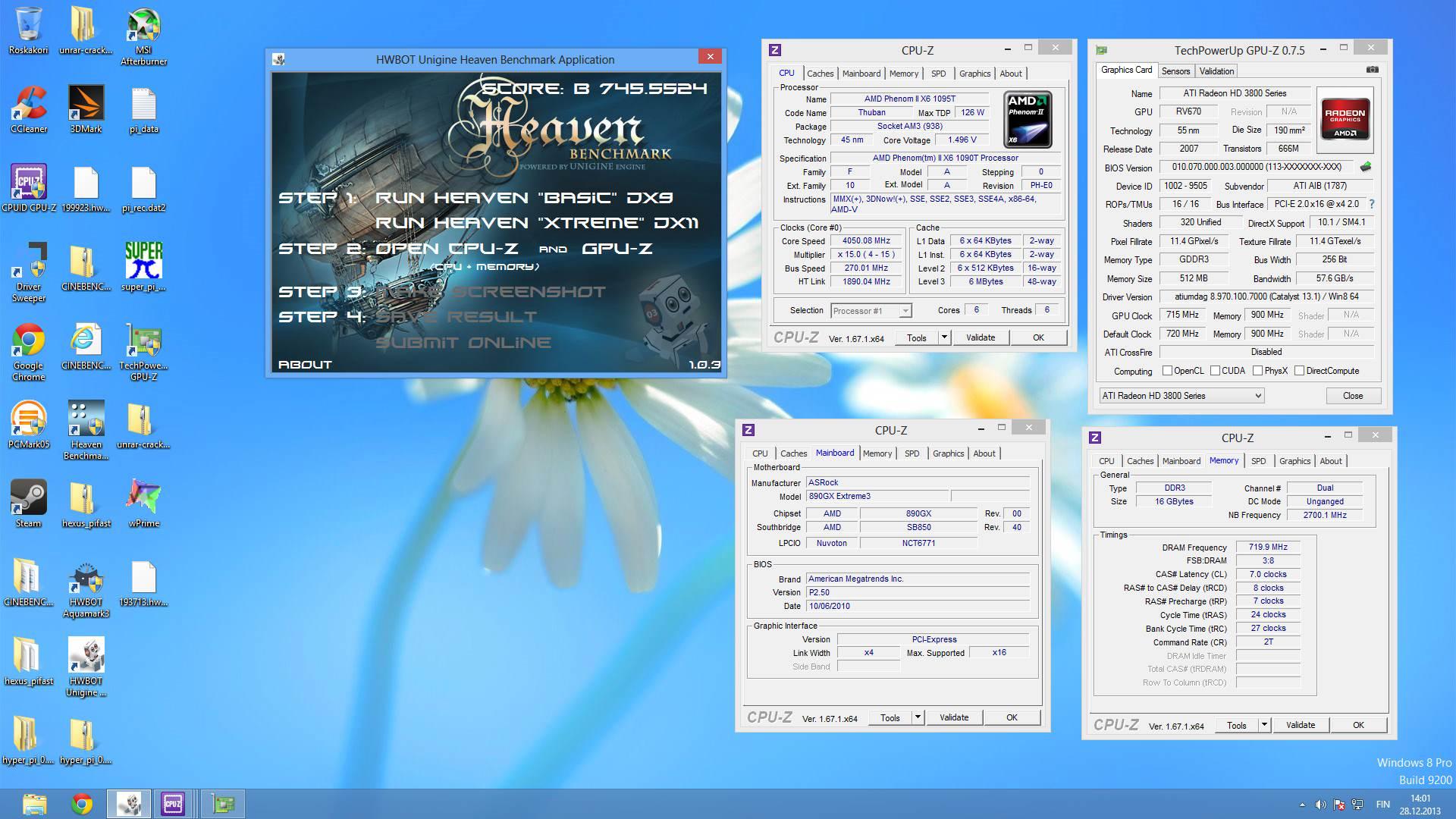Open the ATI Radeon HD 3800 Series dropdown
This screenshot has height=819, width=1456.
click(1181, 396)
